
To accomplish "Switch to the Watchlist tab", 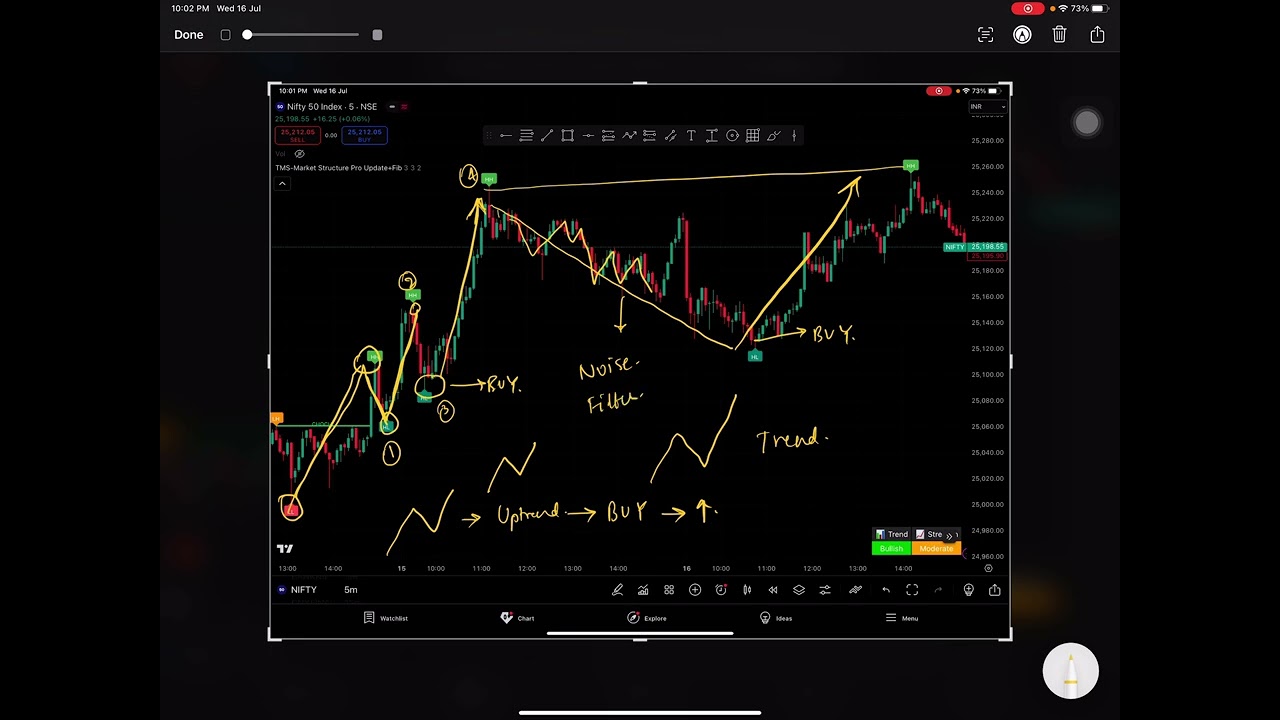I will click(386, 618).
